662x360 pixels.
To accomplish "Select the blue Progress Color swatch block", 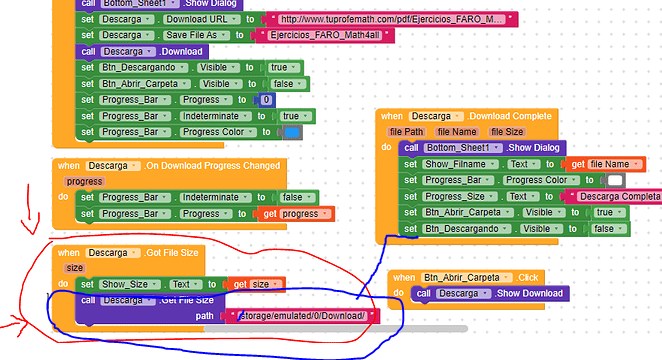I will (292, 133).
